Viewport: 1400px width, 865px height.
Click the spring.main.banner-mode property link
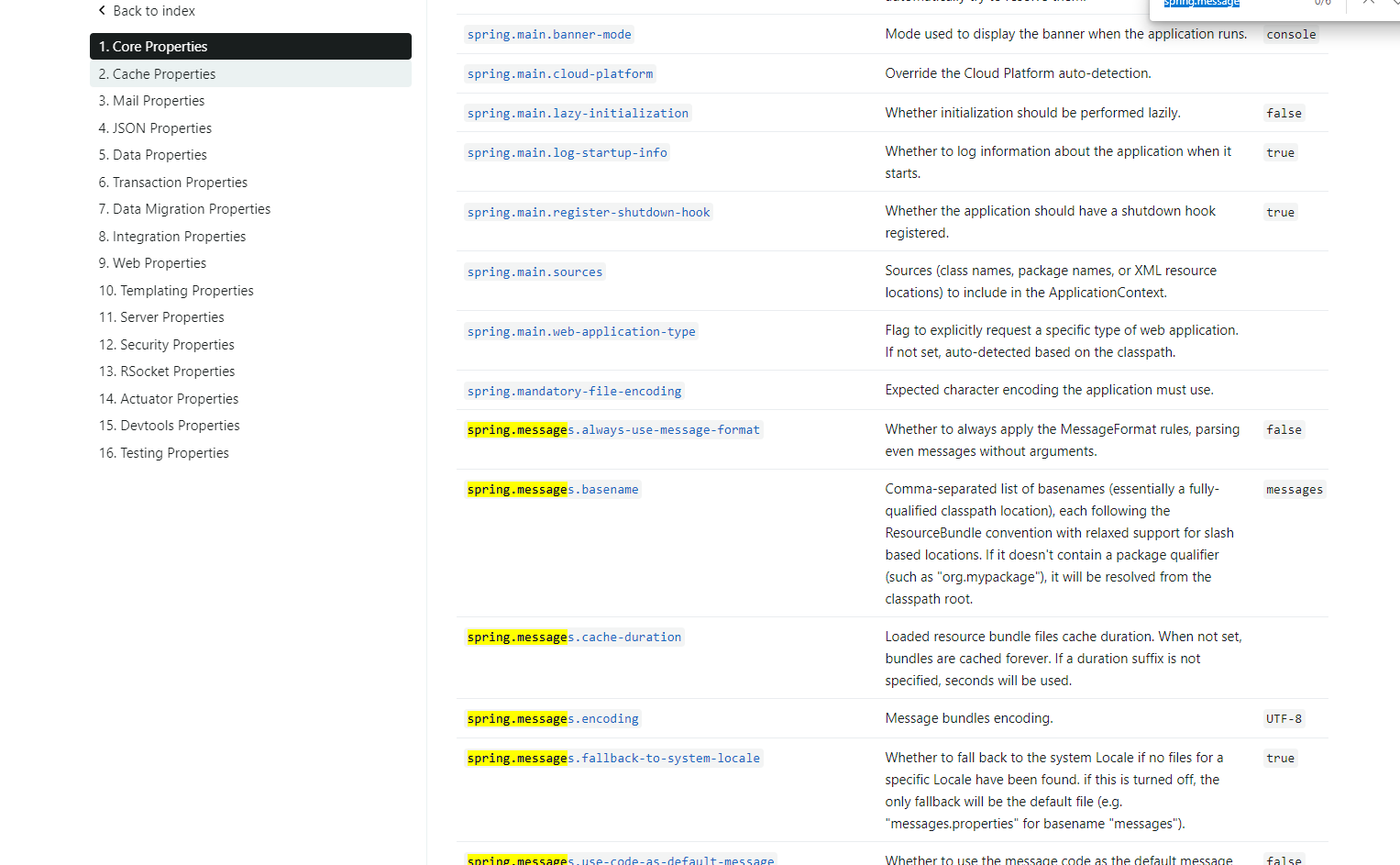tap(549, 35)
